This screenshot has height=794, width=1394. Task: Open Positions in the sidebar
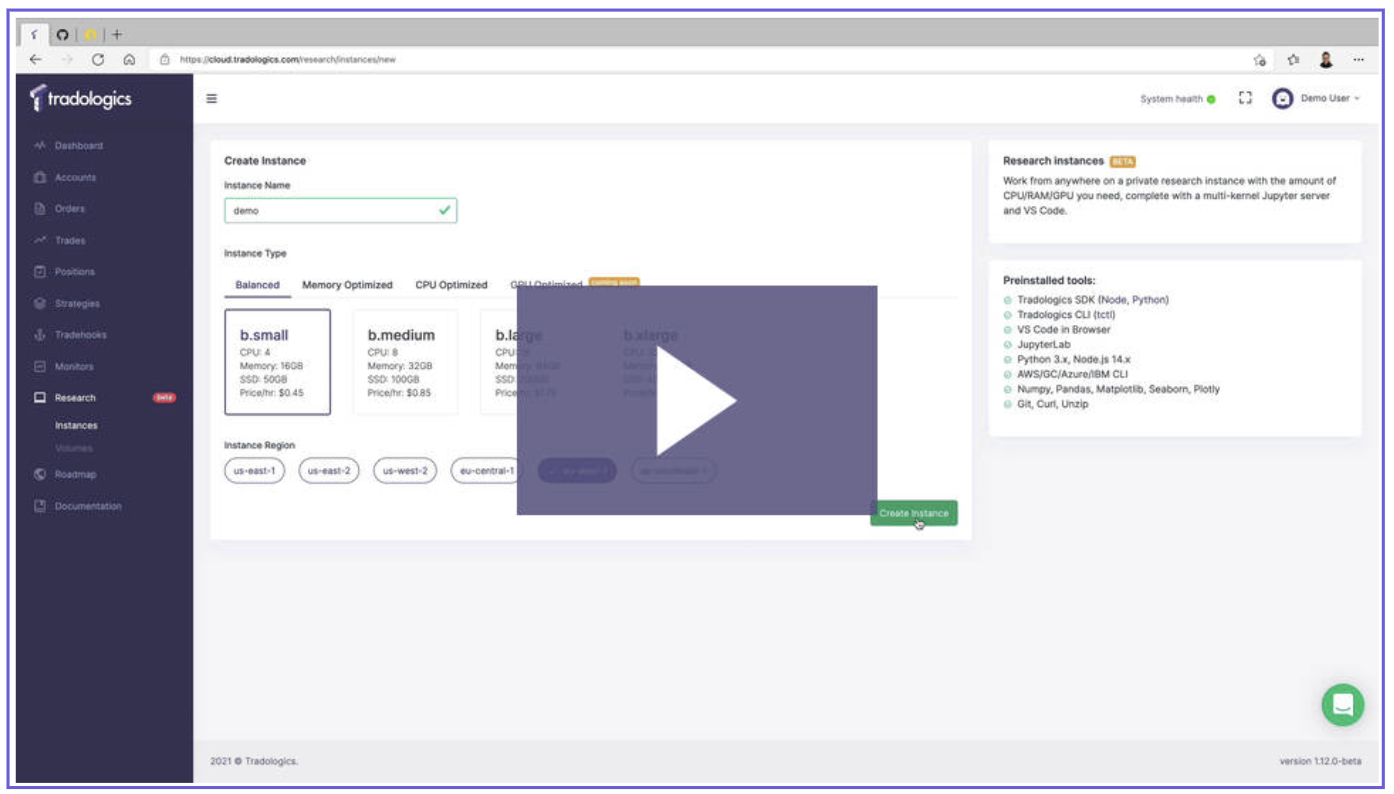tap(75, 272)
